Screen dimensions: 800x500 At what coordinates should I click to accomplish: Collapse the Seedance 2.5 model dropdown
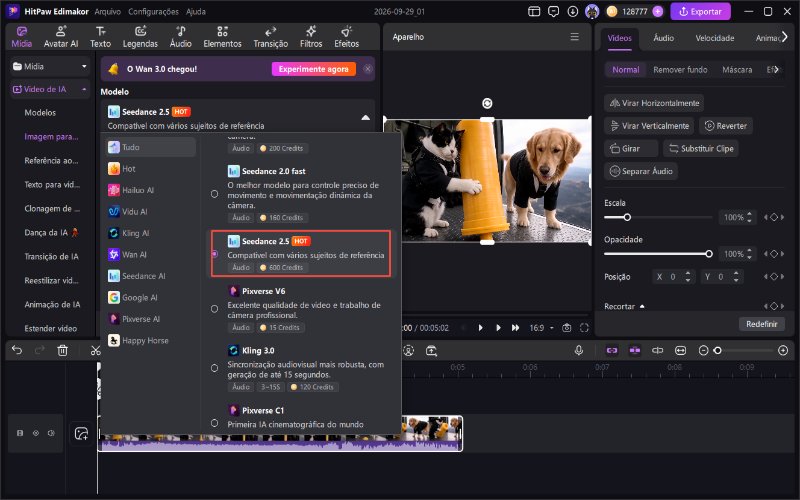(365, 118)
